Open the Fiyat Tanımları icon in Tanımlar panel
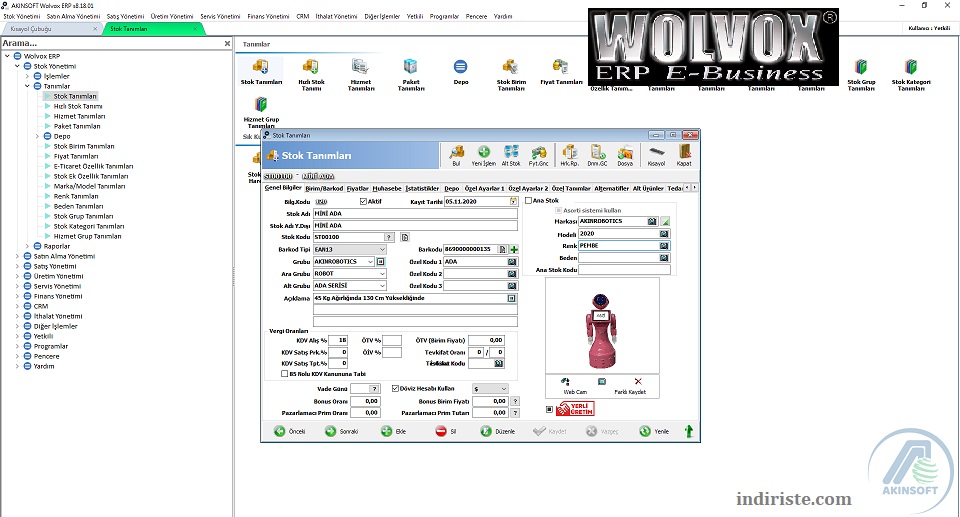Screen dimensions: 960x517 click(561, 72)
